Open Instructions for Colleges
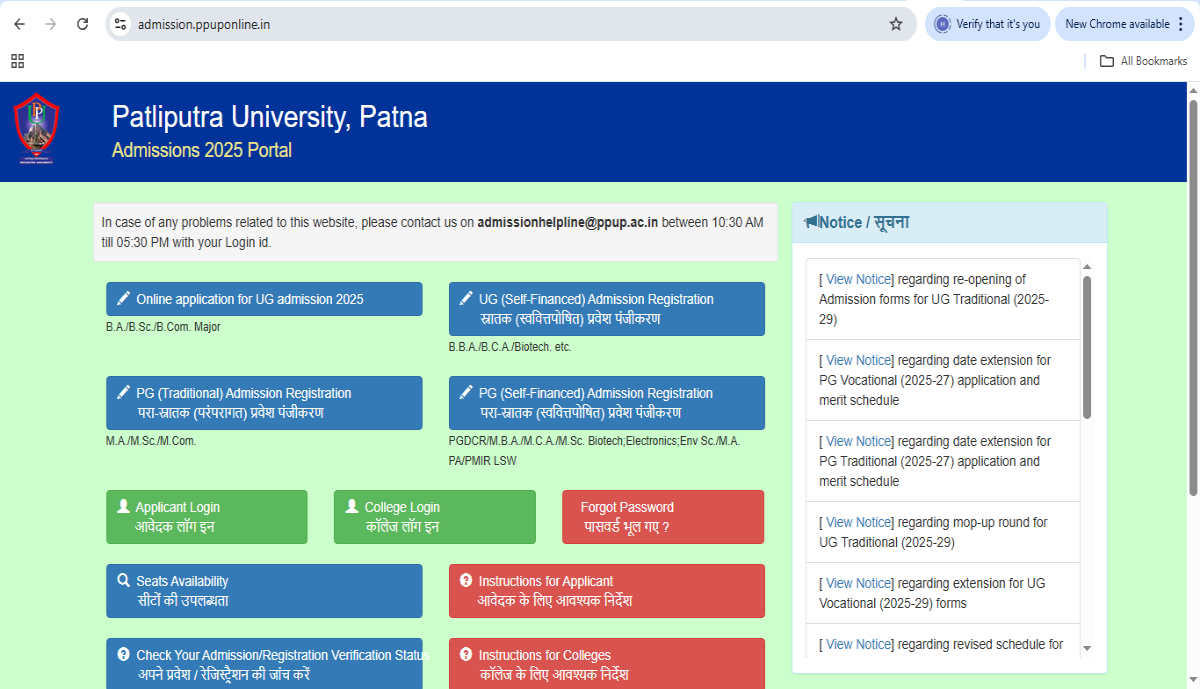Screen dimensions: 1200x689 click(607, 664)
